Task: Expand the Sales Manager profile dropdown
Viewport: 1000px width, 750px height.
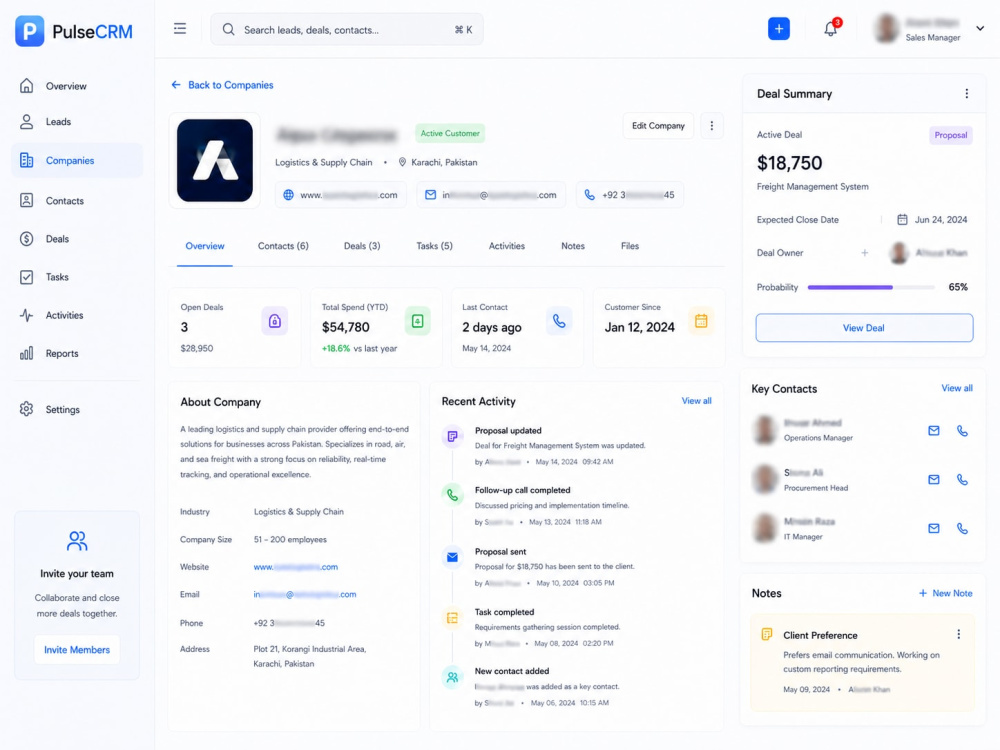Action: point(980,28)
